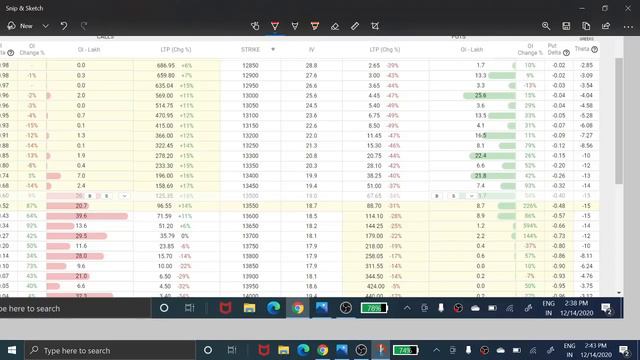
Task: Open the 74% battery indicator
Action: (x=405, y=350)
